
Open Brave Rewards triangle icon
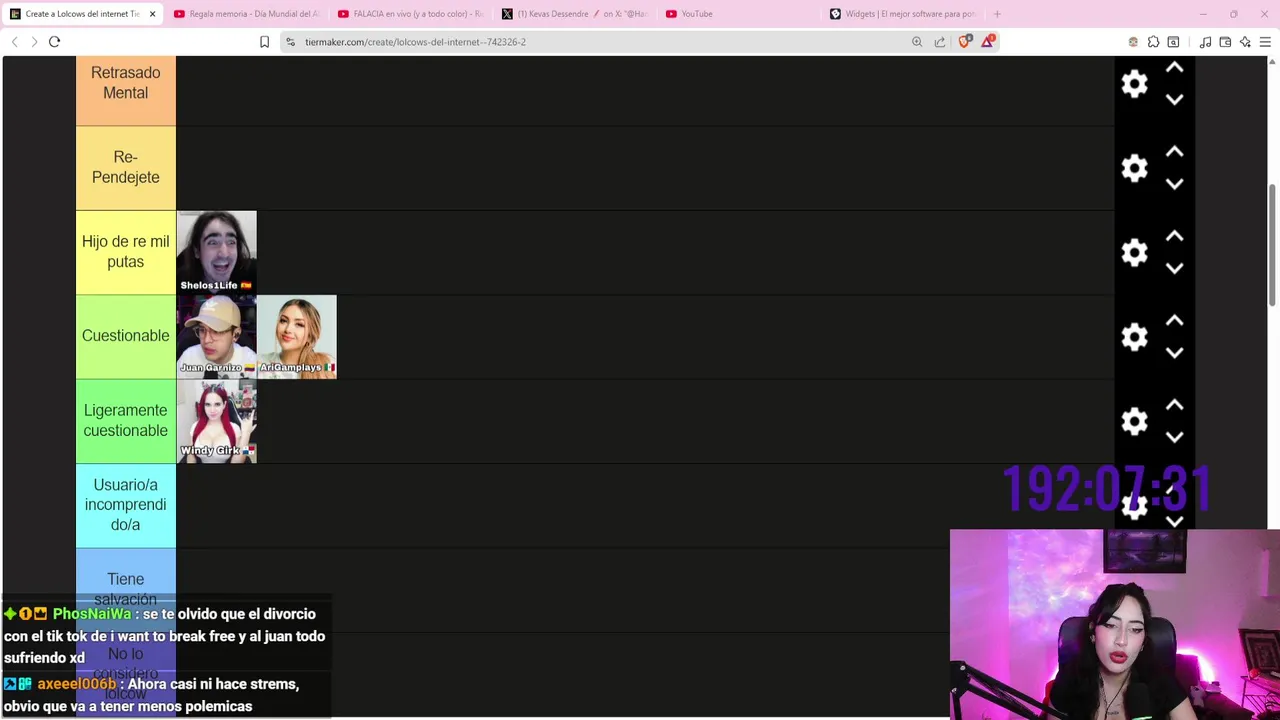(x=988, y=42)
